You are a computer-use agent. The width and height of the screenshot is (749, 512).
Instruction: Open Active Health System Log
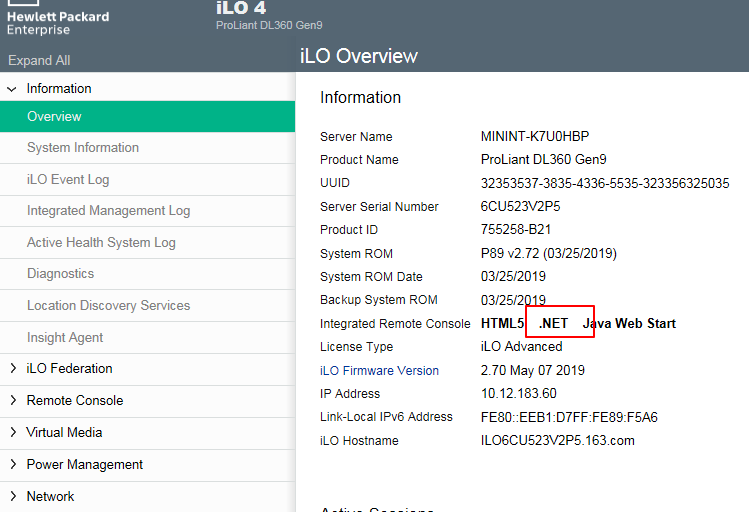(x=148, y=243)
